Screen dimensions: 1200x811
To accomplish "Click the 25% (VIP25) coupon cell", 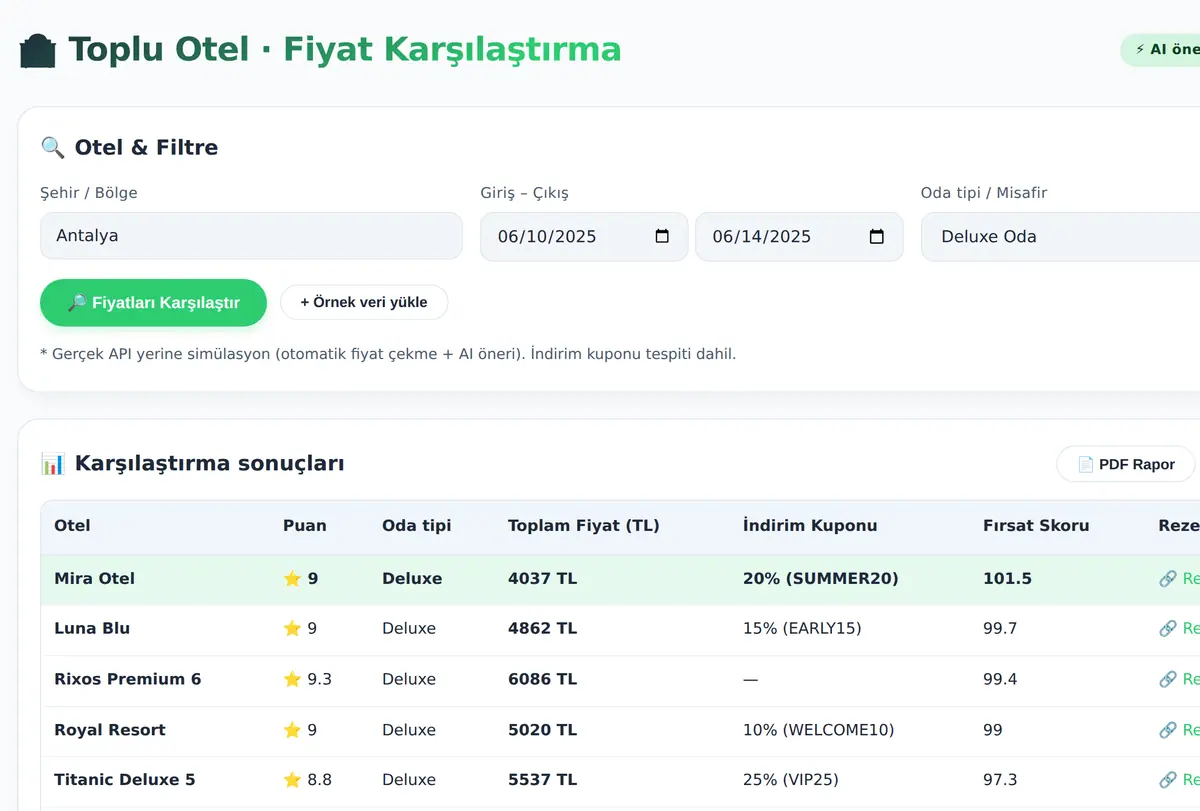I will 791,780.
